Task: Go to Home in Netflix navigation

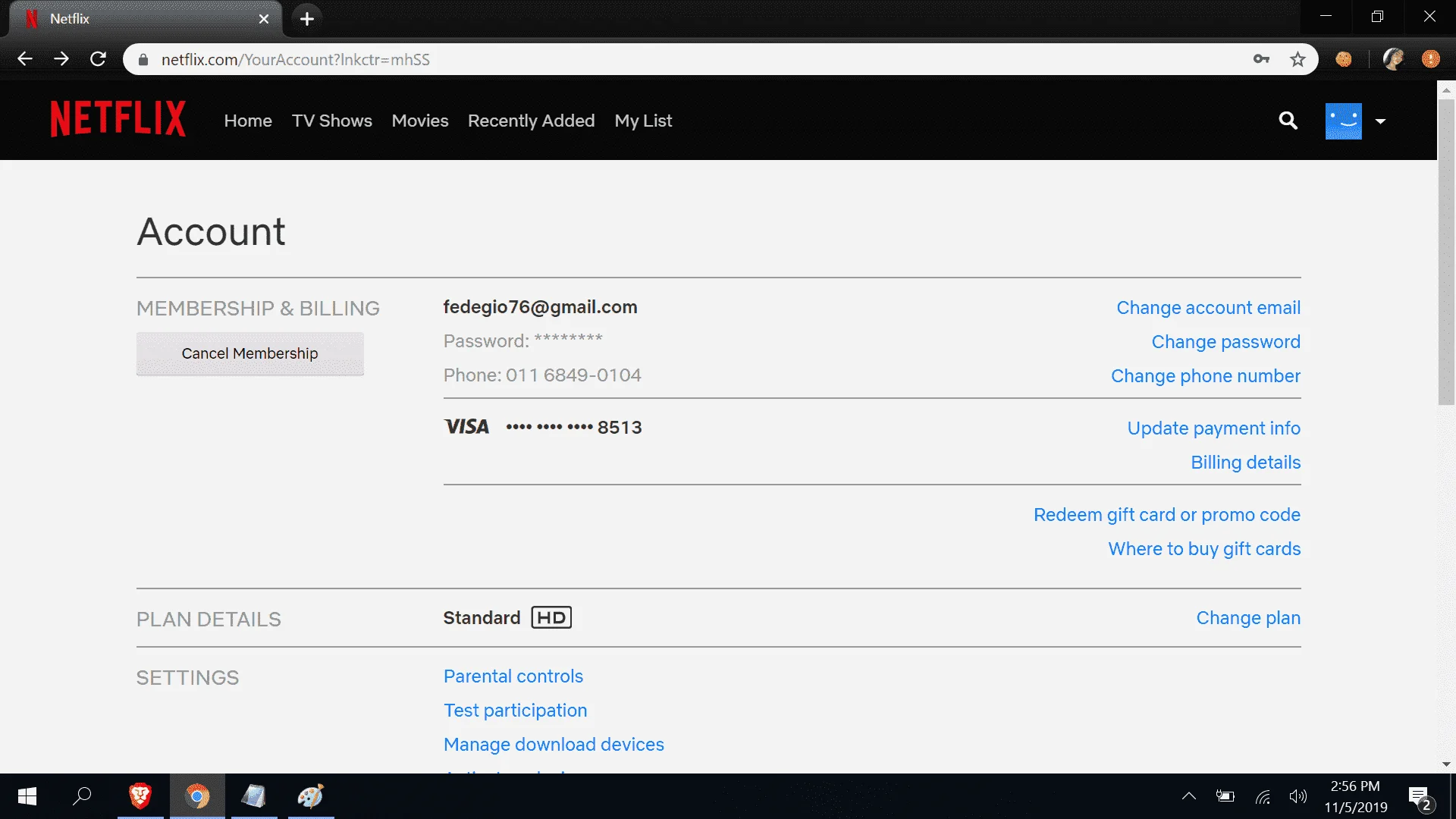Action: point(248,121)
